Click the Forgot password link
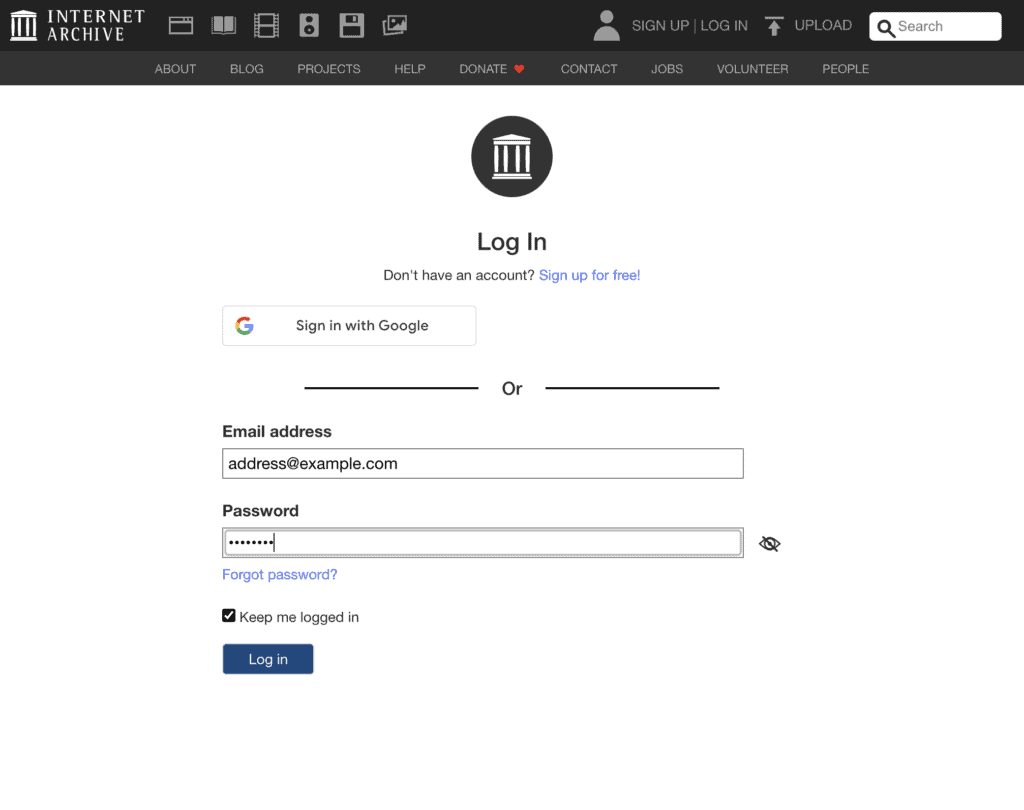Image resolution: width=1024 pixels, height=810 pixels. [x=280, y=574]
